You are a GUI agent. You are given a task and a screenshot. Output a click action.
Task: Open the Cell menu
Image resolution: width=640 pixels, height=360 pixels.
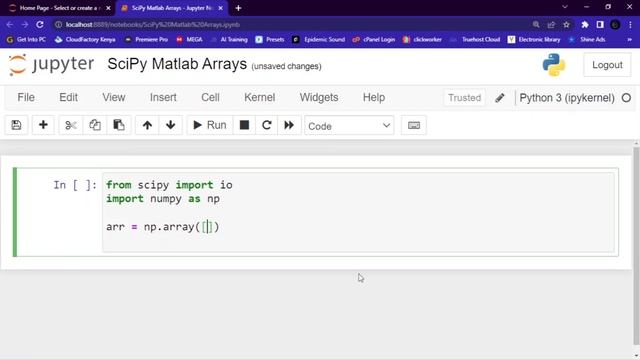[x=211, y=98]
